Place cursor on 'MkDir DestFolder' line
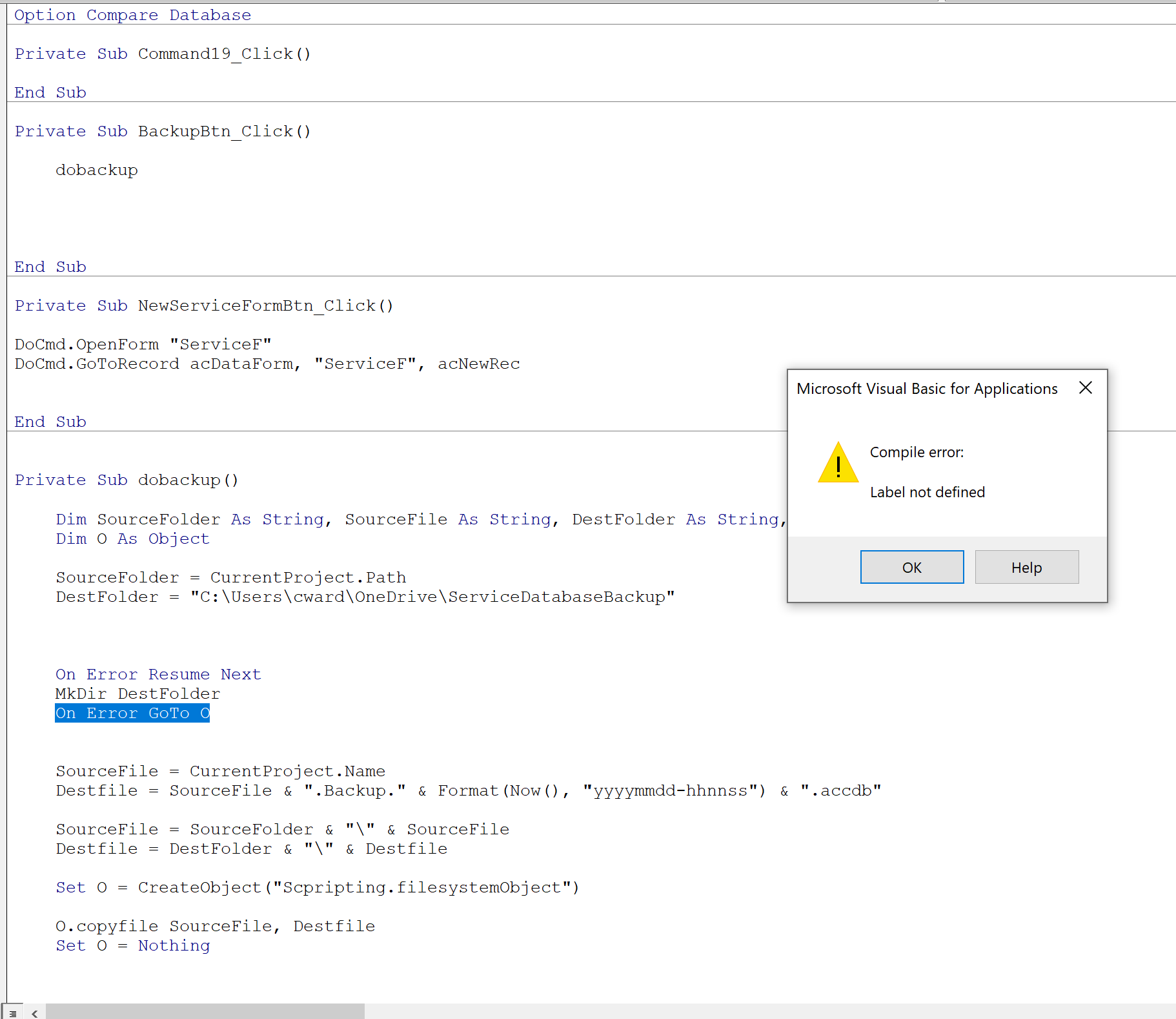The width and height of the screenshot is (1176, 1019). (x=137, y=694)
